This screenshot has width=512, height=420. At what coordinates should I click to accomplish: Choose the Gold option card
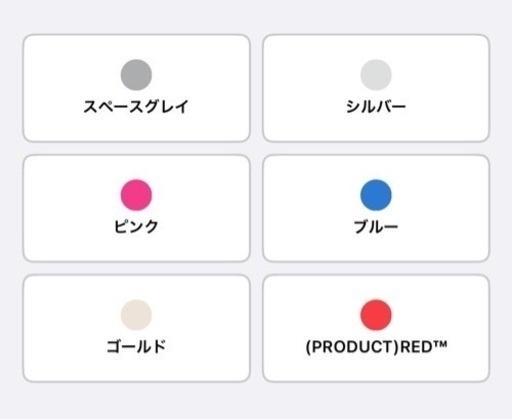pos(136,328)
